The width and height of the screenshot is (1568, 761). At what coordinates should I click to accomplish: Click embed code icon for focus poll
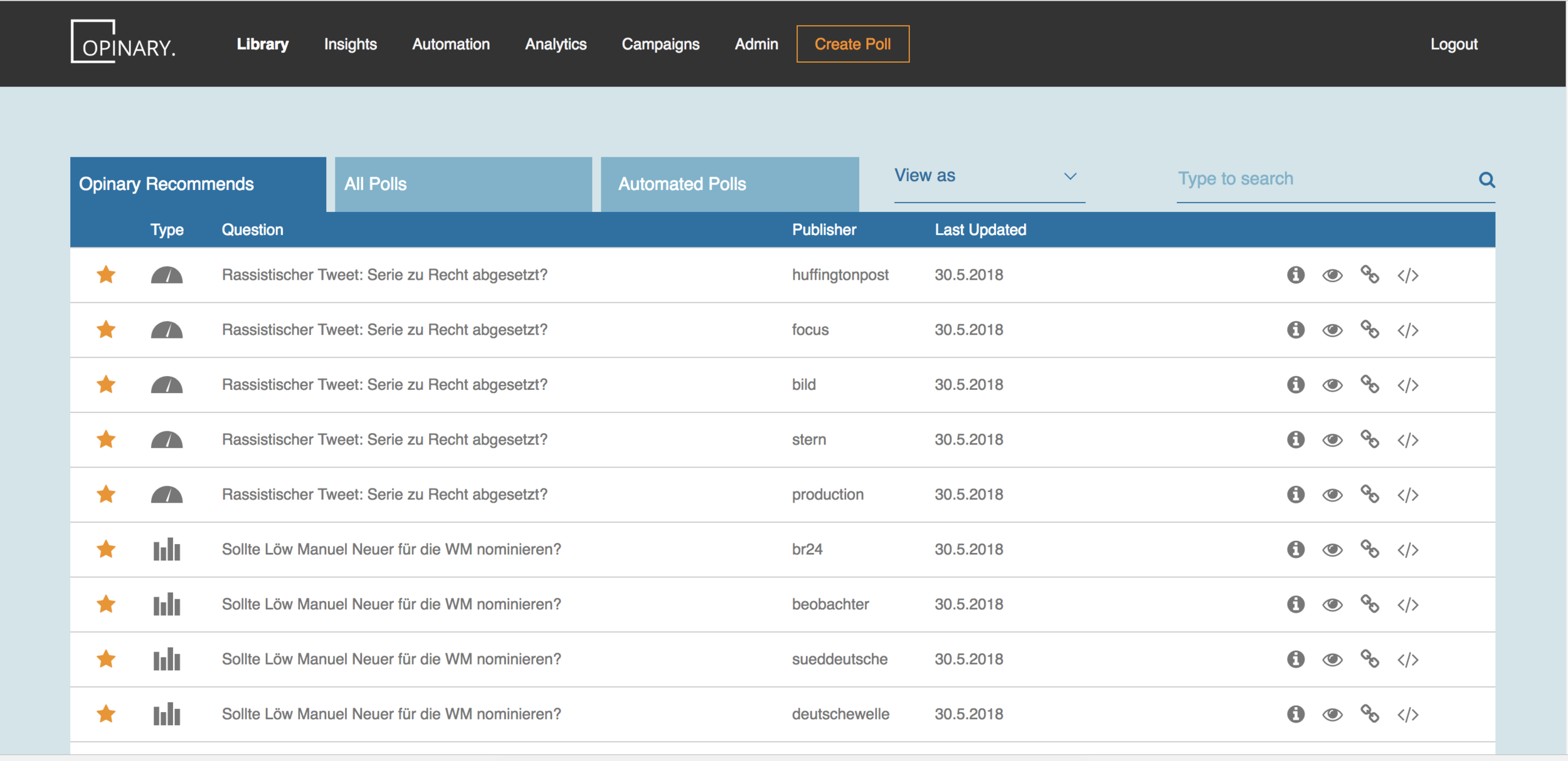pyautogui.click(x=1407, y=330)
